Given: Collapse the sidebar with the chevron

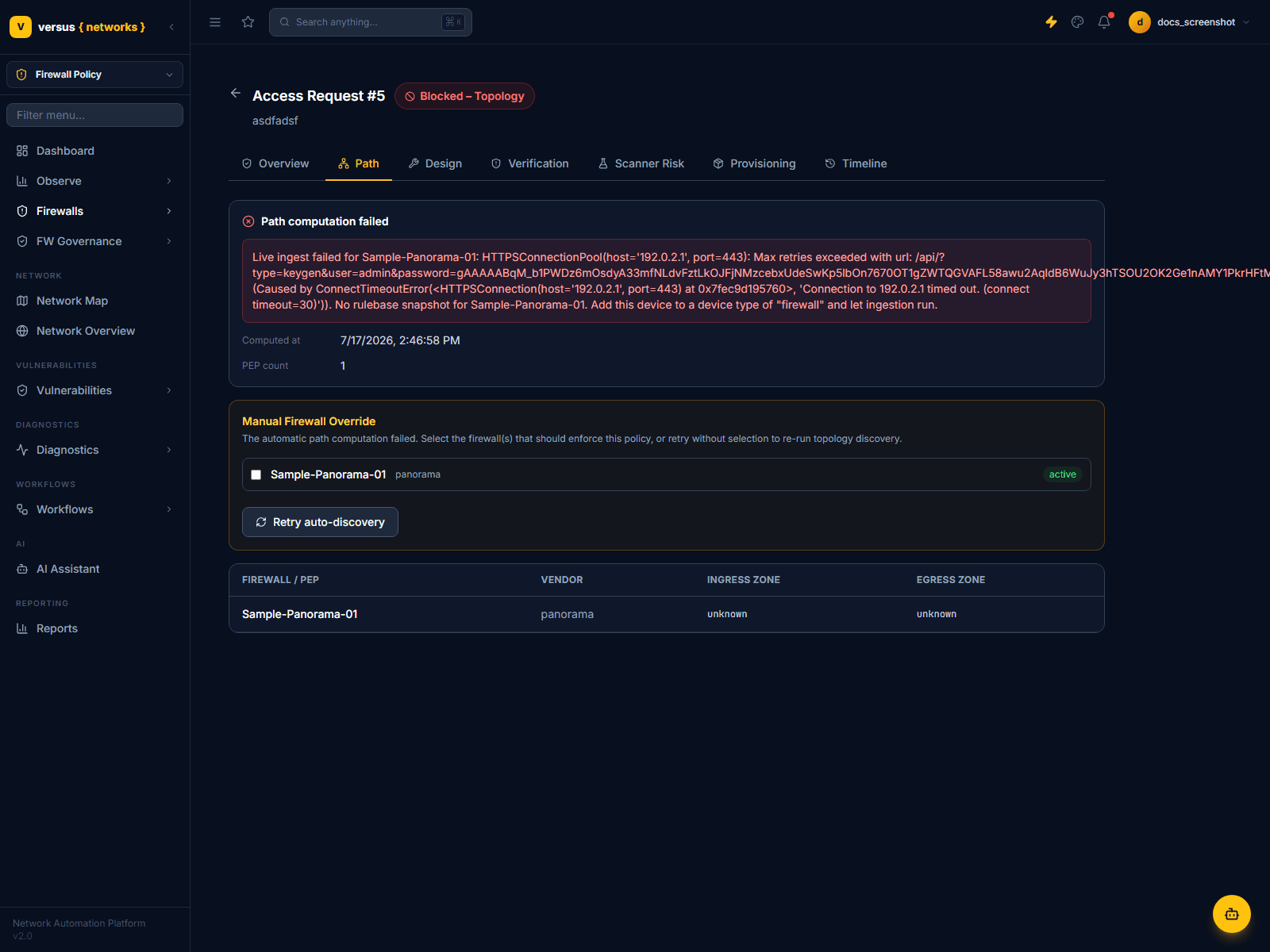Looking at the screenshot, I should pos(171,27).
